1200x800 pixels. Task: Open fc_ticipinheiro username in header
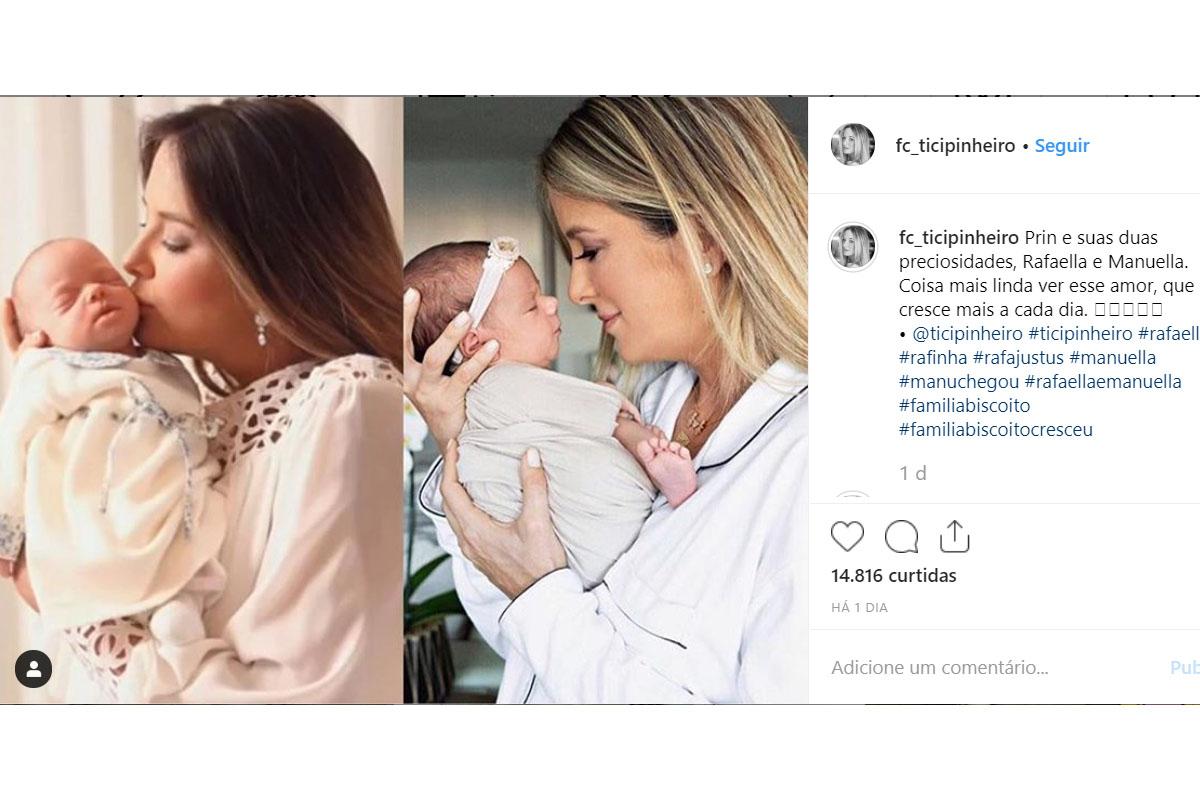coord(957,146)
